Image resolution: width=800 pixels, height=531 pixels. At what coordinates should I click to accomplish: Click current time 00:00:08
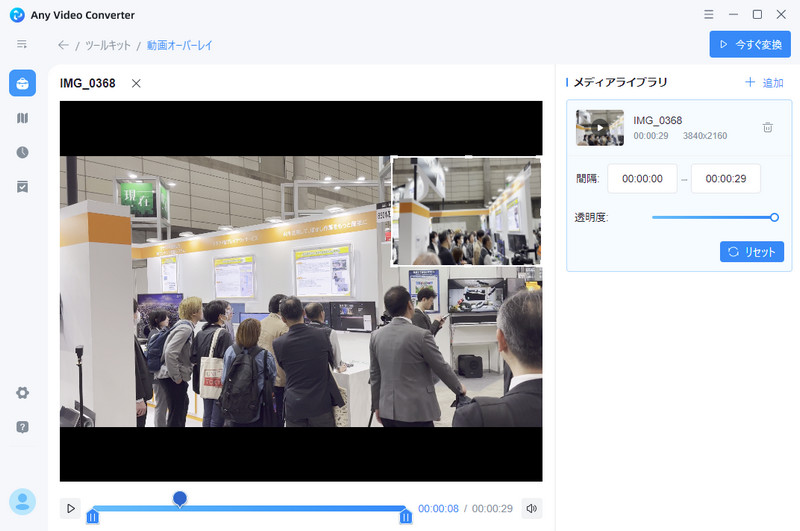(438, 509)
